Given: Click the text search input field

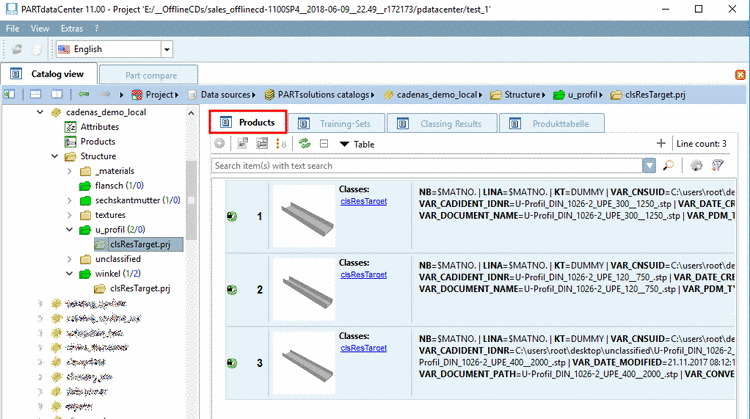Looking at the screenshot, I should coord(427,165).
